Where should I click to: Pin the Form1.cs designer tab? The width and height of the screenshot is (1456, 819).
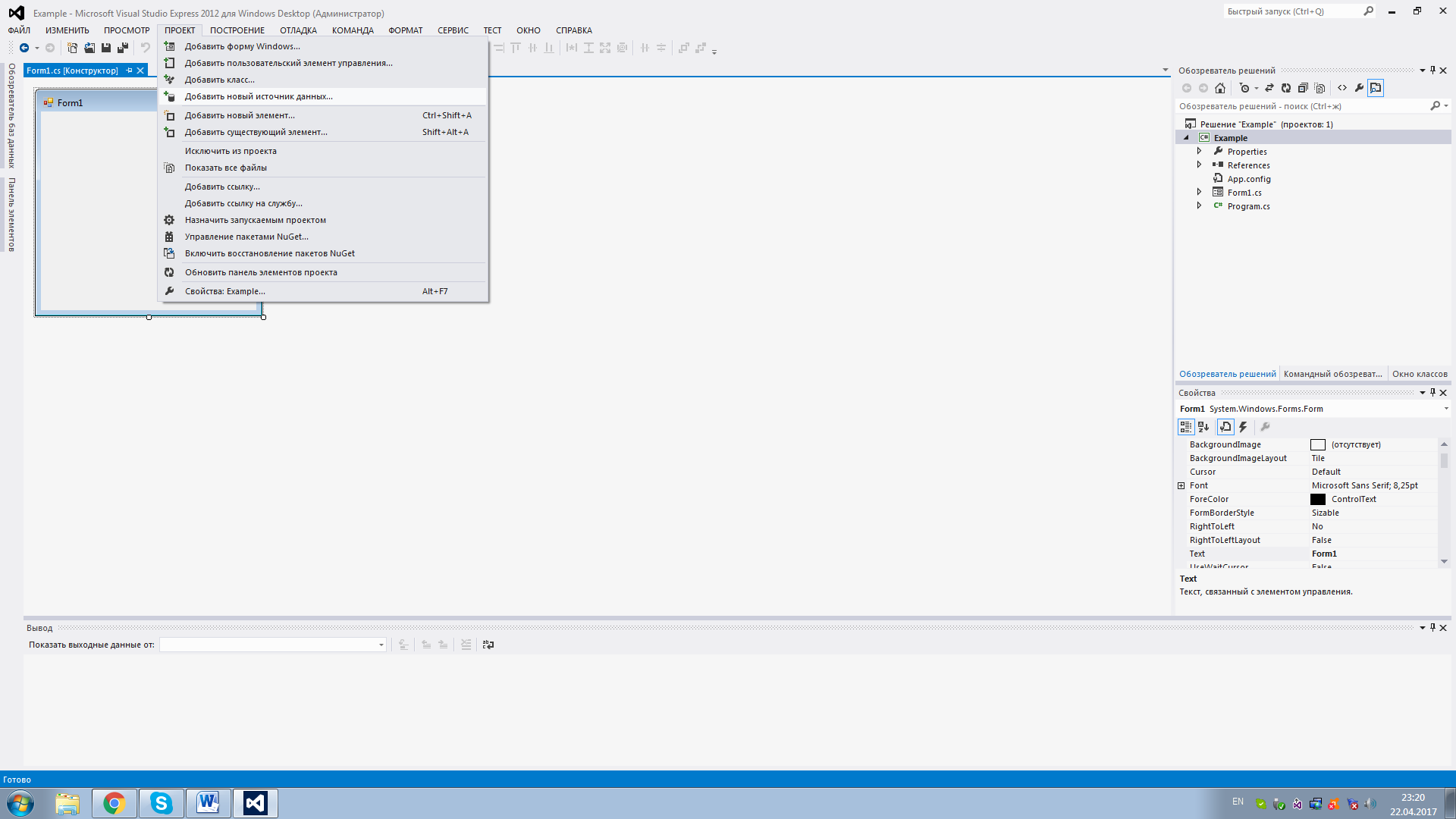point(129,71)
